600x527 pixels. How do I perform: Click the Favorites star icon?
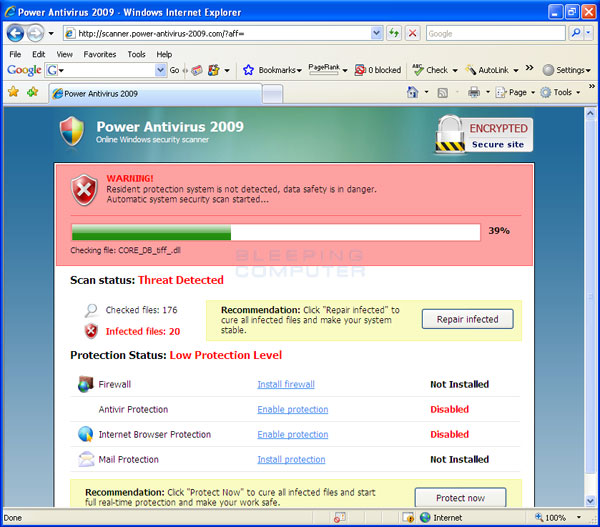13,92
